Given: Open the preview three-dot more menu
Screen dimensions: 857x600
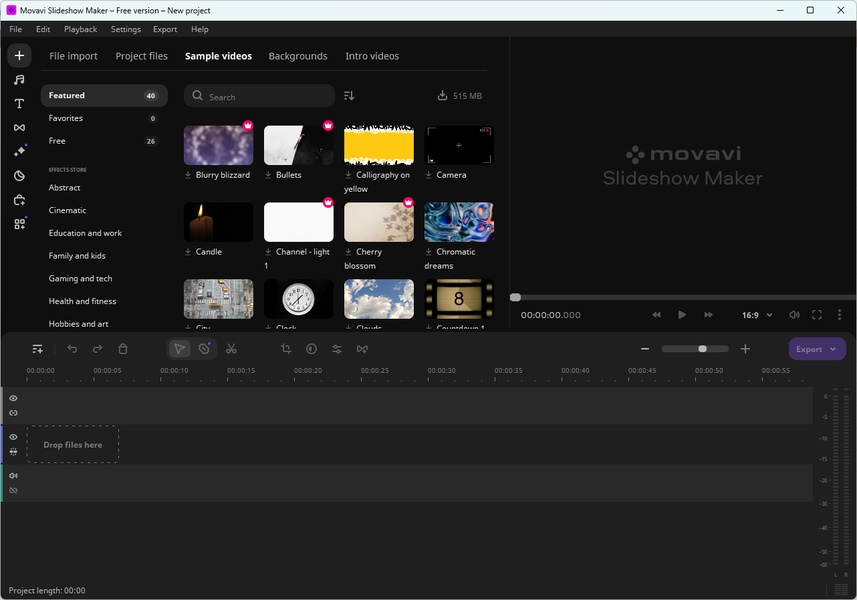Looking at the screenshot, I should pos(840,315).
